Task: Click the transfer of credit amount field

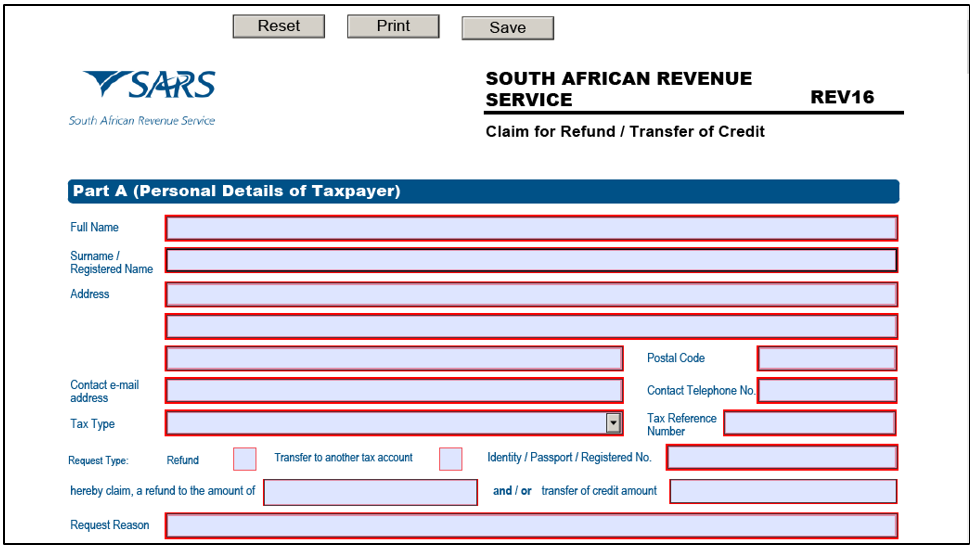Action: coord(783,491)
